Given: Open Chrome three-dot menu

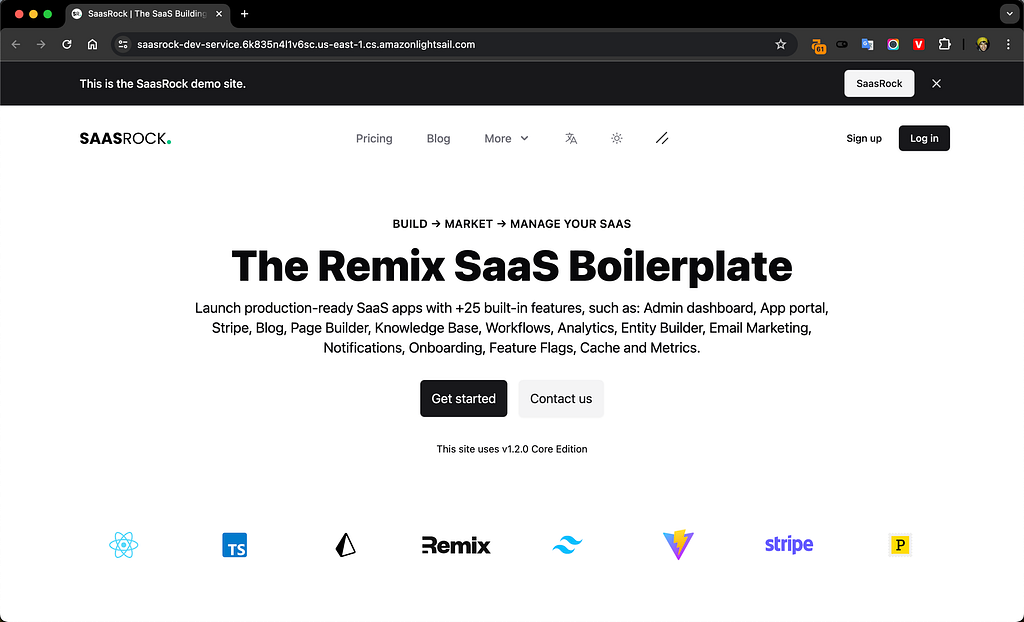Looking at the screenshot, I should coord(1008,44).
